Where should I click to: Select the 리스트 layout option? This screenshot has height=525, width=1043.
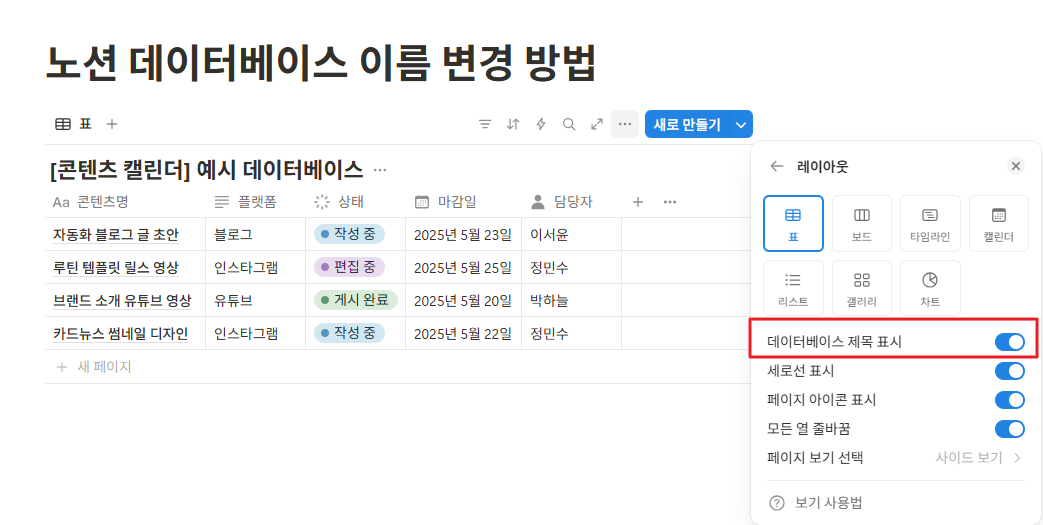793,288
